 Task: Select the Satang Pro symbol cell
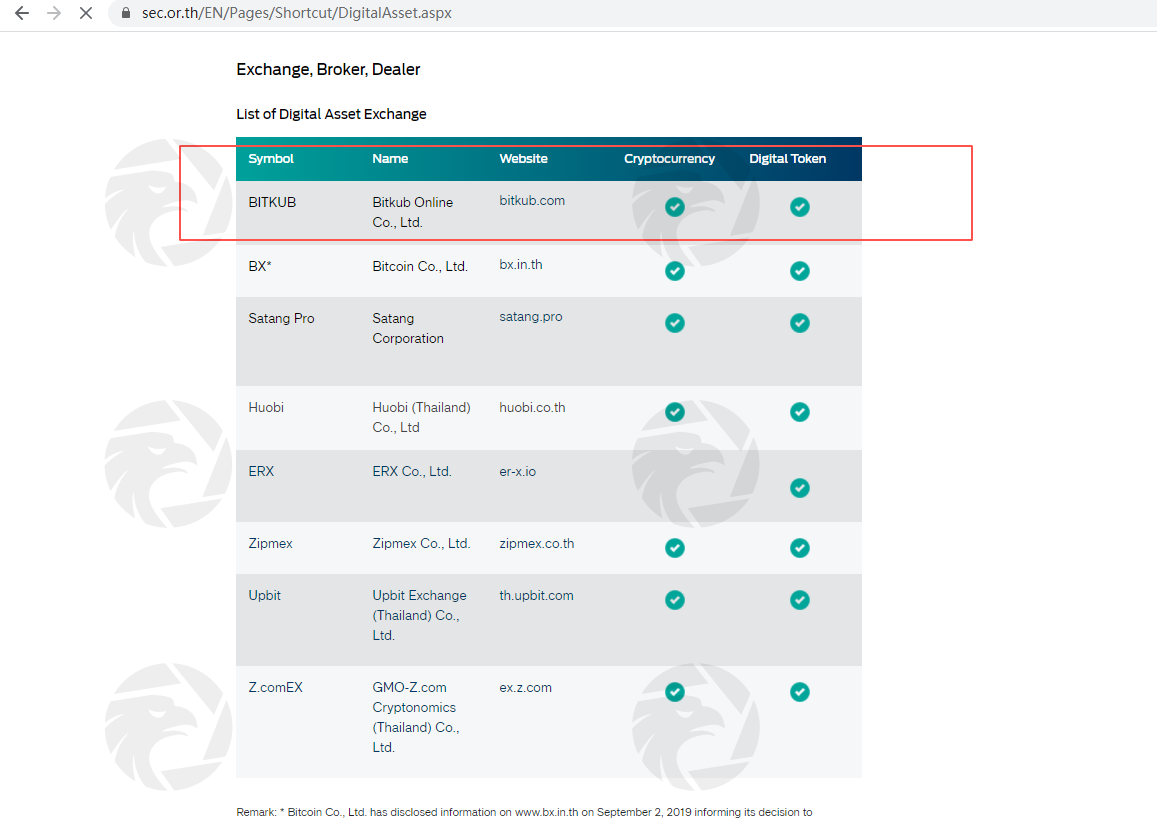[281, 319]
